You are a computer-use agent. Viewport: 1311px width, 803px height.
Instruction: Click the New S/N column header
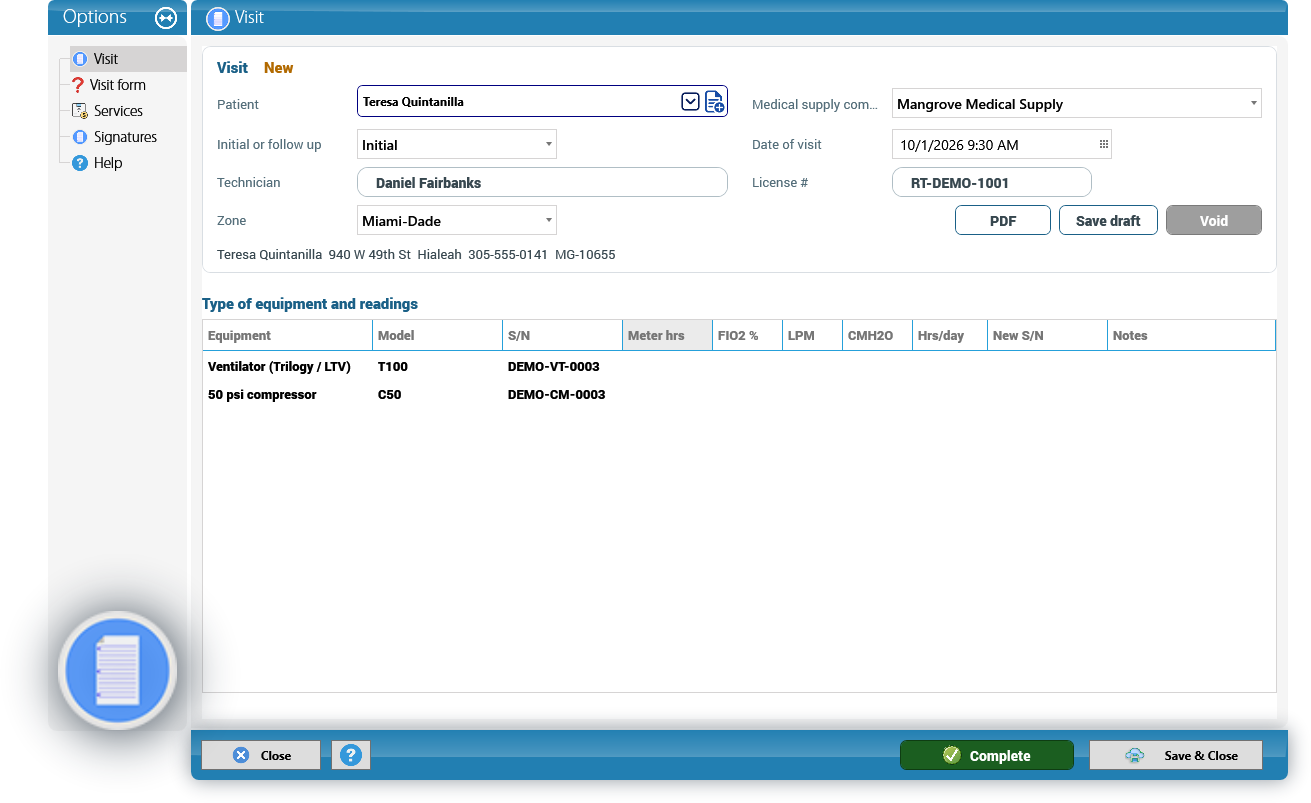point(1047,335)
